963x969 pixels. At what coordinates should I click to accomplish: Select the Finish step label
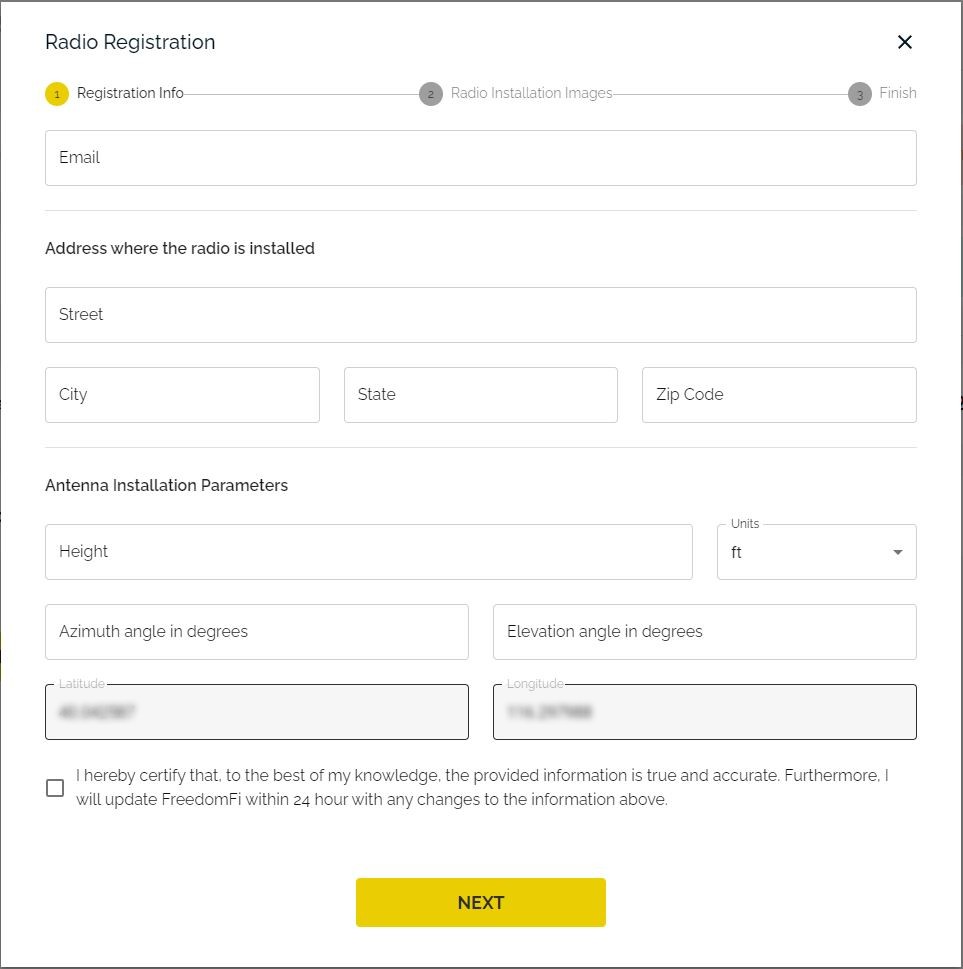pos(897,93)
